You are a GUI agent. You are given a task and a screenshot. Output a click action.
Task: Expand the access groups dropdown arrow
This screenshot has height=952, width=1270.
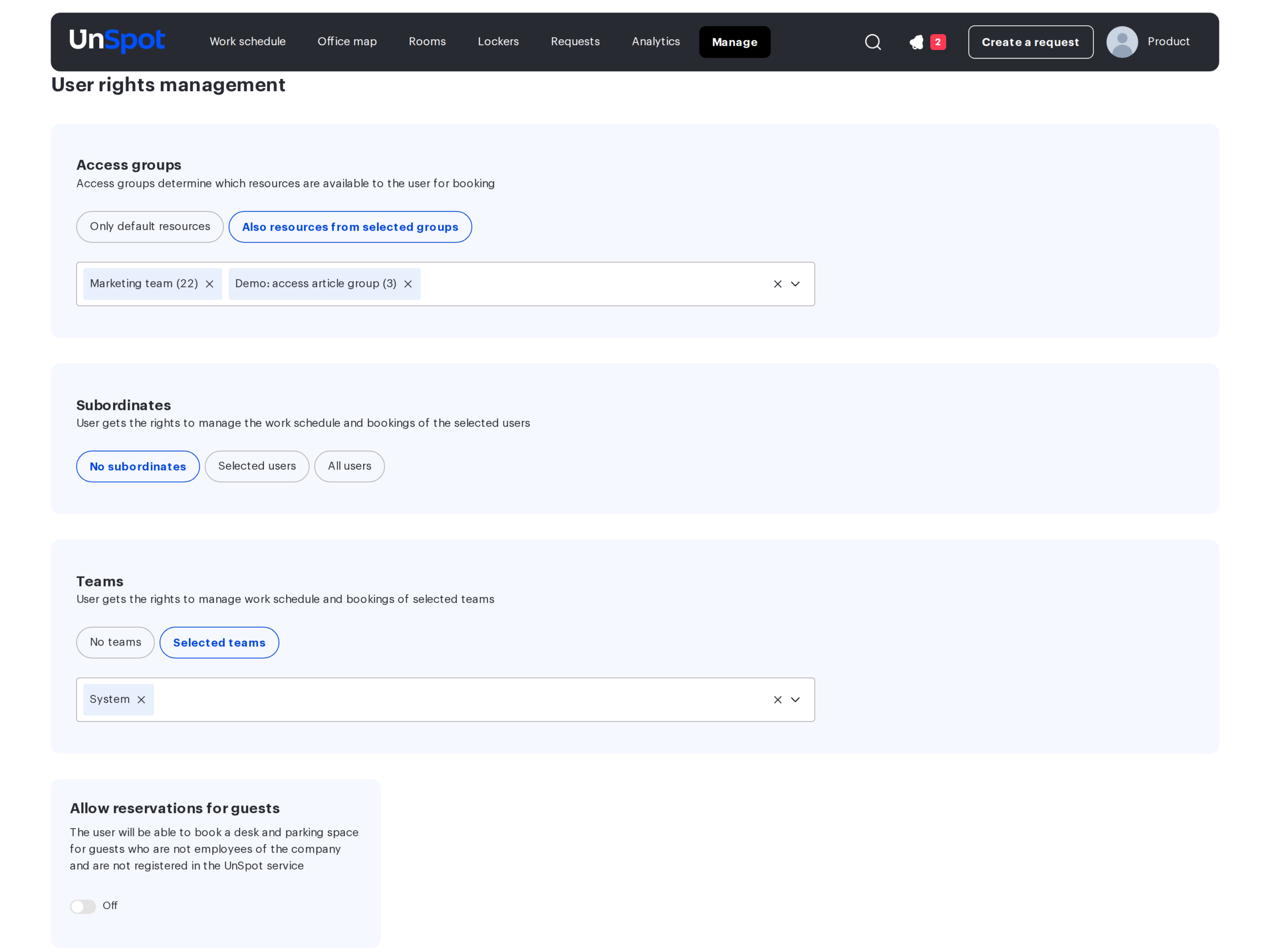[x=795, y=284]
